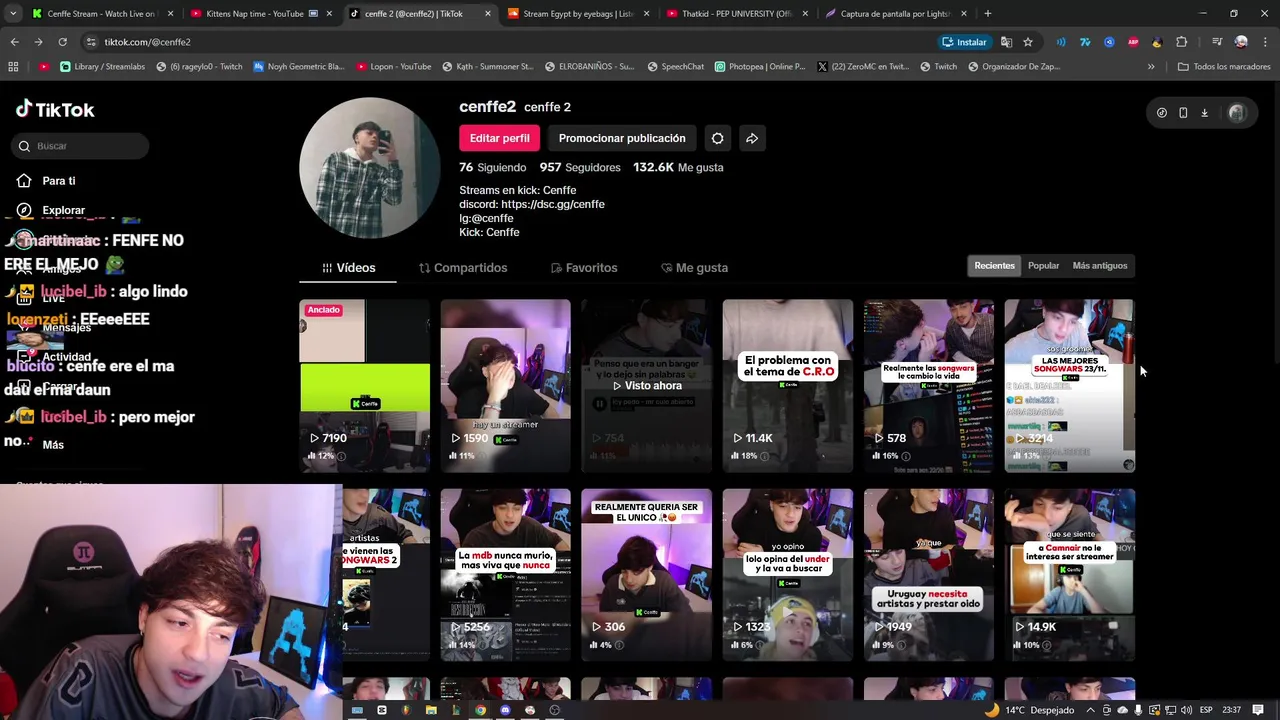Sort videos by Más antiguos
This screenshot has height=720, width=1280.
1100,266
